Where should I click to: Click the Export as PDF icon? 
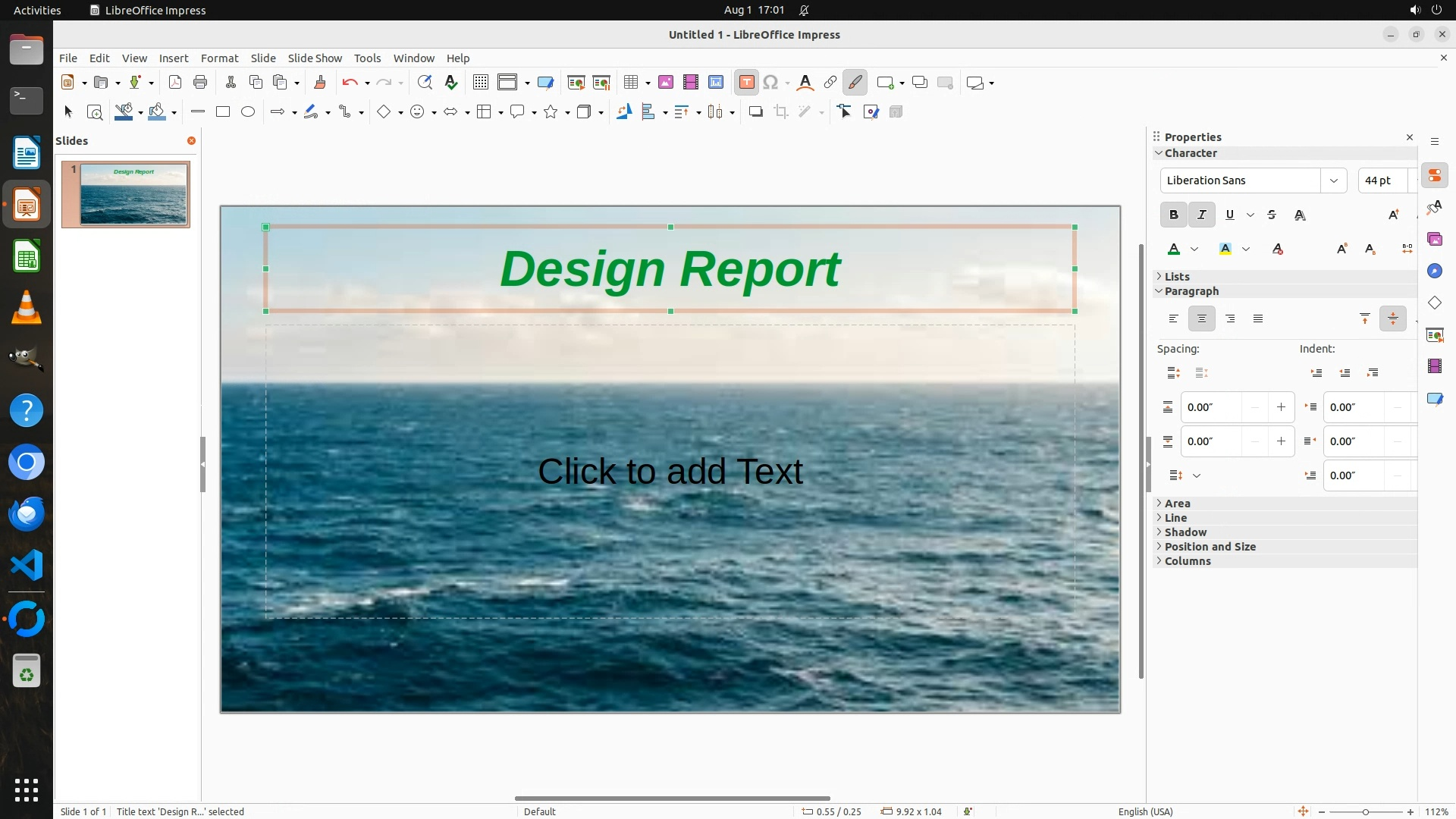175,83
